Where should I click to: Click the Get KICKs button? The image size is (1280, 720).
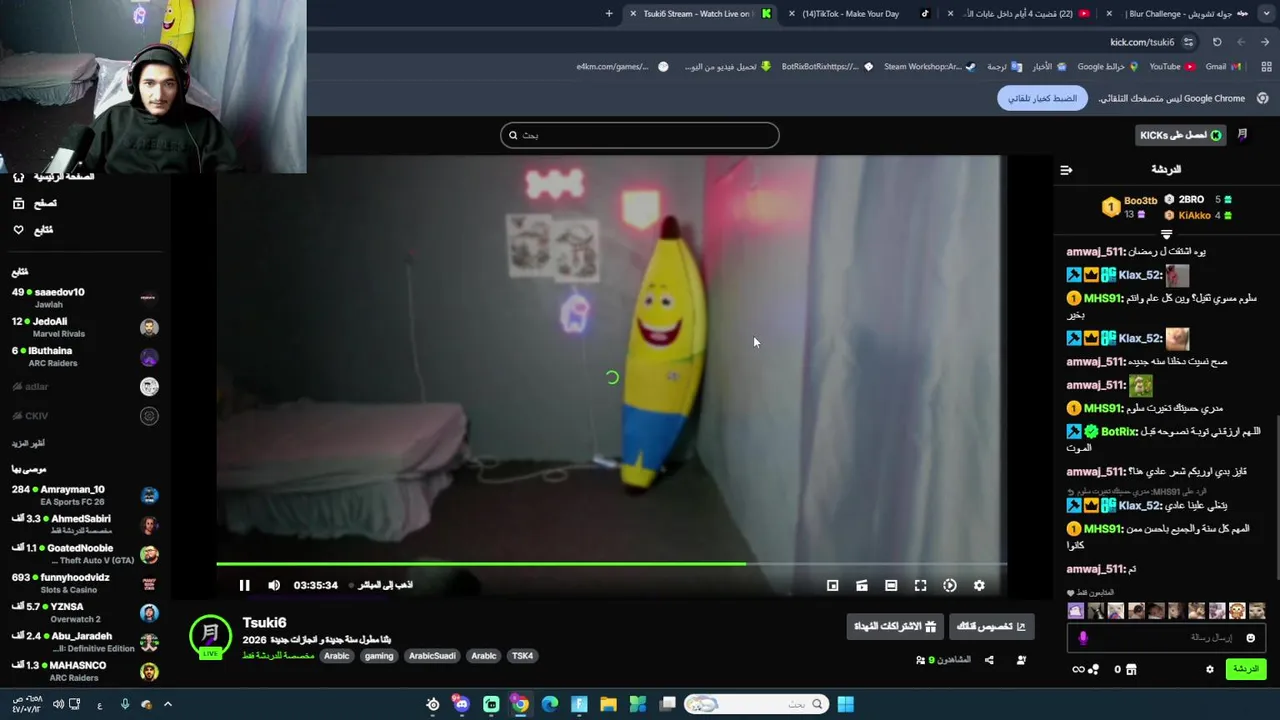pyautogui.click(x=1181, y=135)
